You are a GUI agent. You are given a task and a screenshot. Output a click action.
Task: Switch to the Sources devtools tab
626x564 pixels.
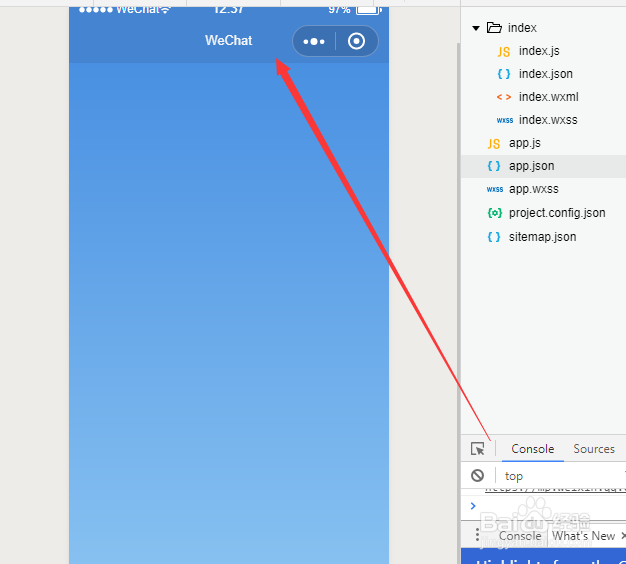[x=594, y=449]
